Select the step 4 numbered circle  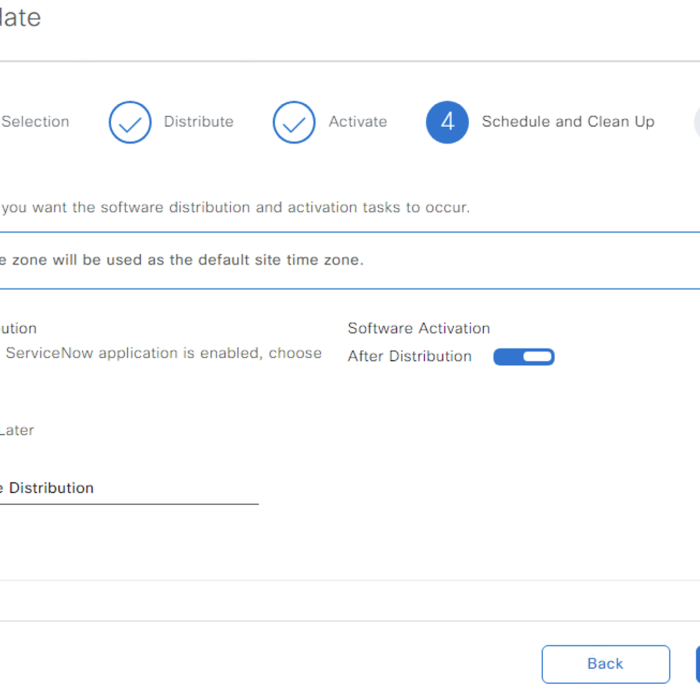(447, 122)
